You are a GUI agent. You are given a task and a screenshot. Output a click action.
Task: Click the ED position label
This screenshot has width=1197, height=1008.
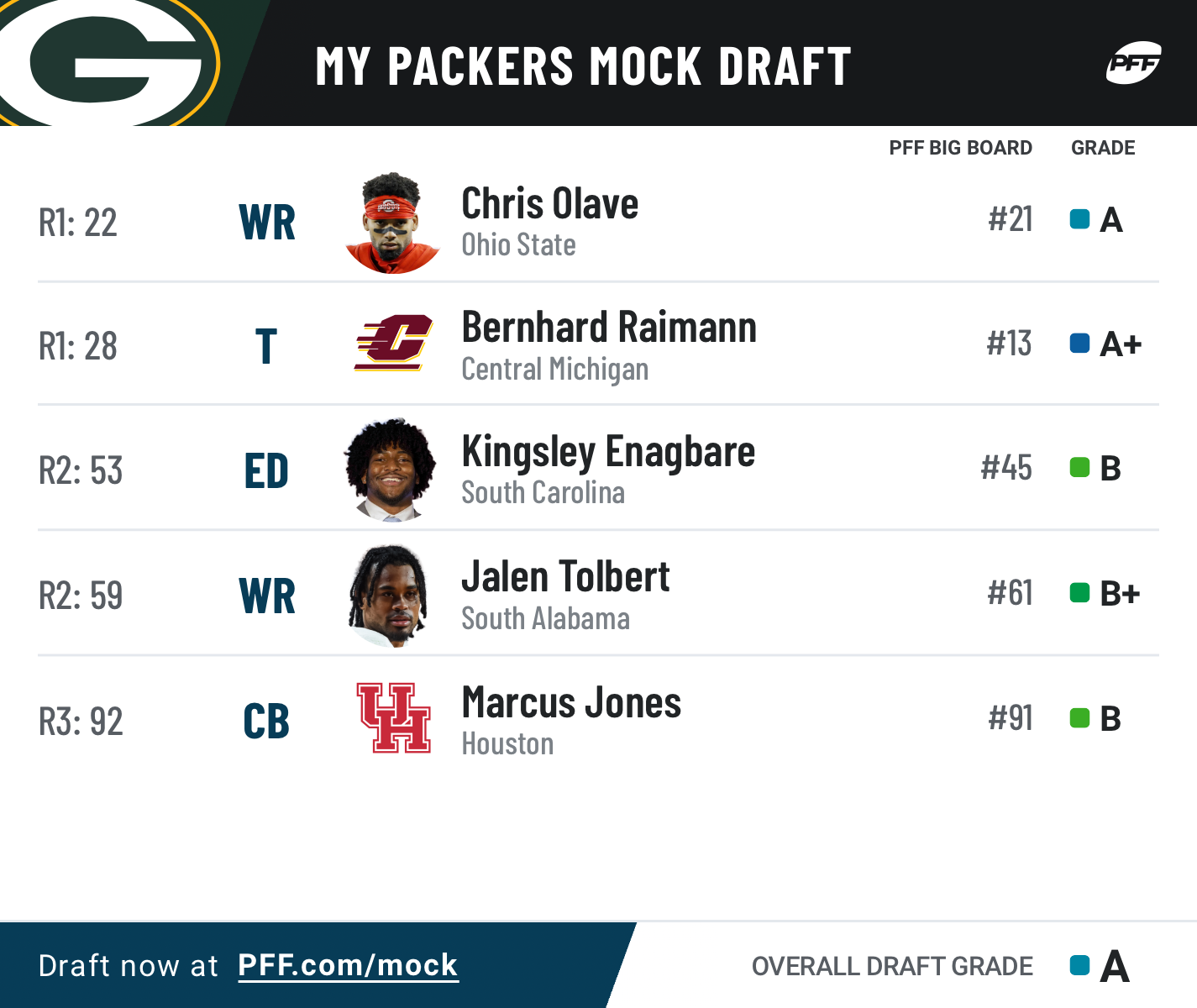coord(266,470)
